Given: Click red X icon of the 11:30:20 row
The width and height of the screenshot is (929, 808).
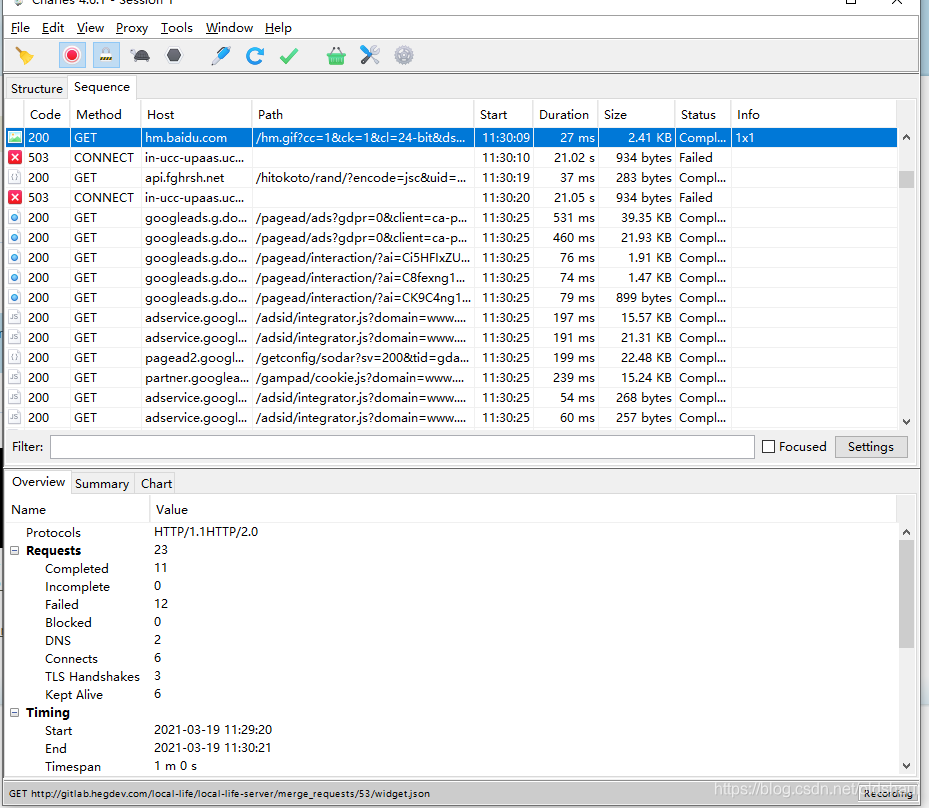Looking at the screenshot, I should (x=15, y=197).
